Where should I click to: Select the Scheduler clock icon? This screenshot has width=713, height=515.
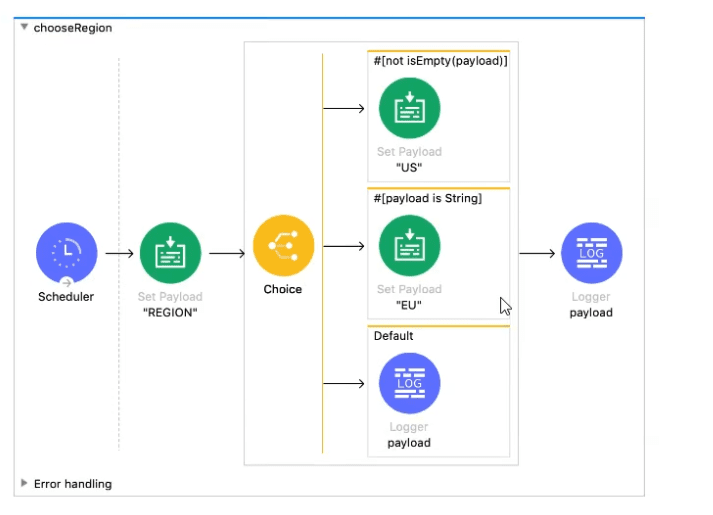coord(66,252)
